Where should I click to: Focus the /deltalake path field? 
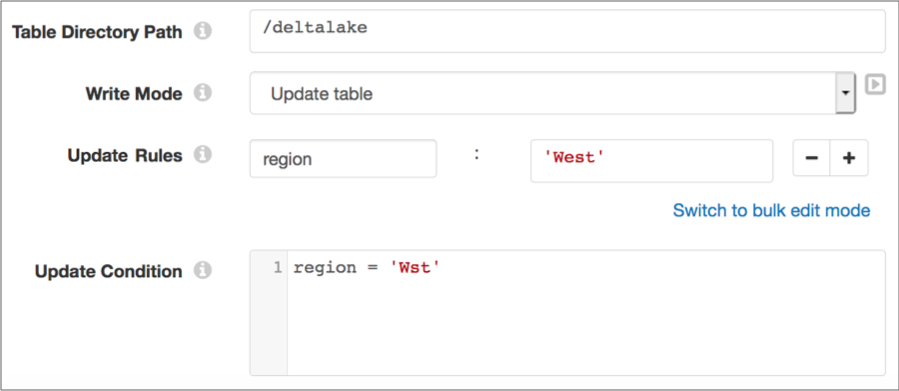coord(568,32)
